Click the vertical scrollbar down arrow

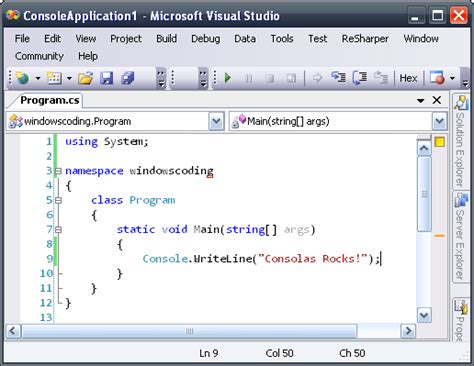[x=424, y=315]
